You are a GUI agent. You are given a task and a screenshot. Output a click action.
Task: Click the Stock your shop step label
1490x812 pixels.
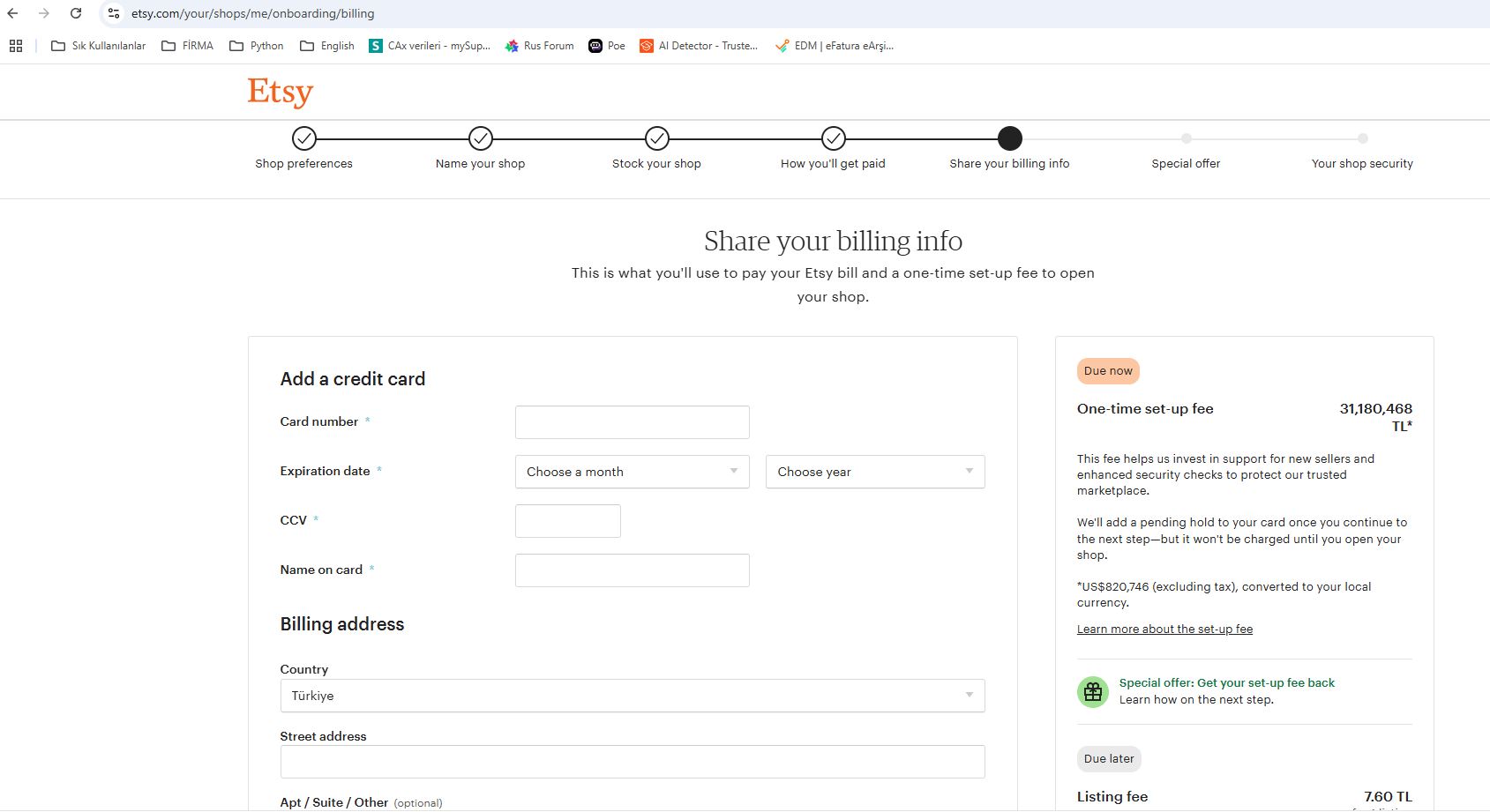coord(656,163)
